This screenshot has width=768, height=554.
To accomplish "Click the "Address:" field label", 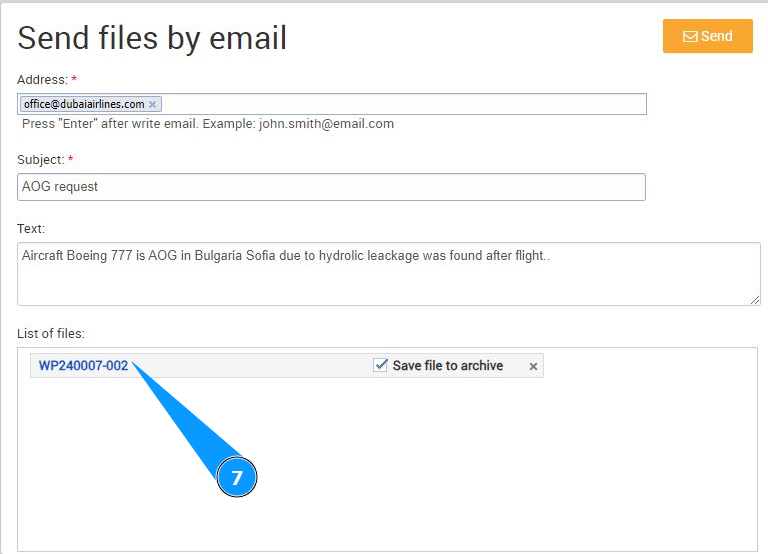I will pos(42,79).
